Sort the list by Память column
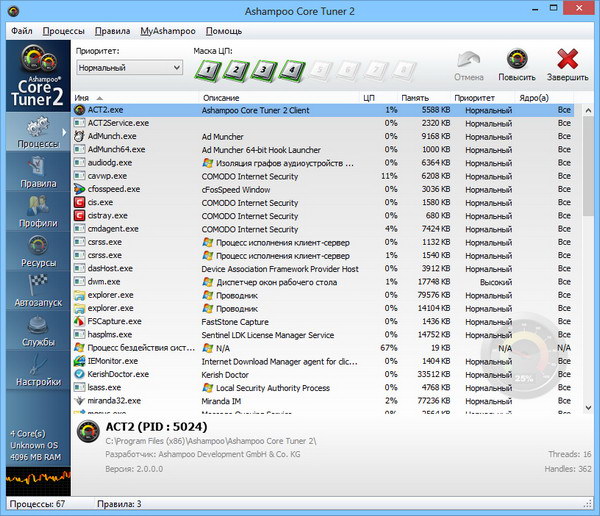The image size is (600, 516). [x=415, y=97]
